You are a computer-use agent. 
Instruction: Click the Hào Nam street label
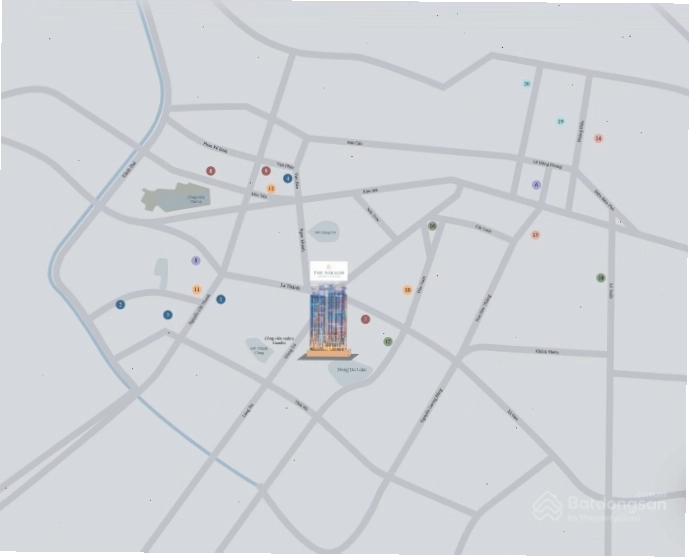422,284
